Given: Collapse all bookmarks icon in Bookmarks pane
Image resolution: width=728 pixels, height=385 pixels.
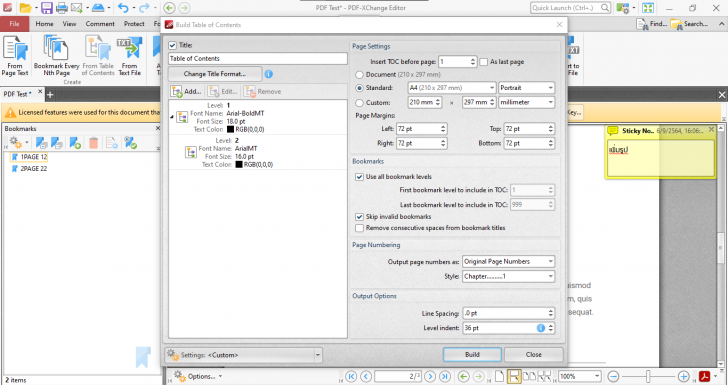Looking at the screenshot, I should [x=57, y=143].
